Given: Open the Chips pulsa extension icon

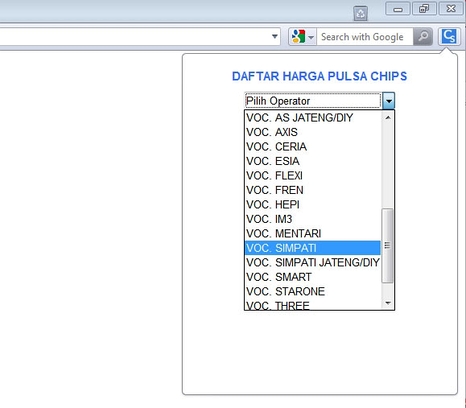Looking at the screenshot, I should pos(449,36).
